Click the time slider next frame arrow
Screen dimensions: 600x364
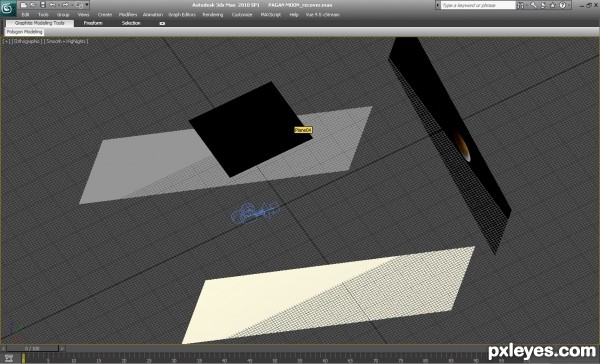click(x=62, y=349)
